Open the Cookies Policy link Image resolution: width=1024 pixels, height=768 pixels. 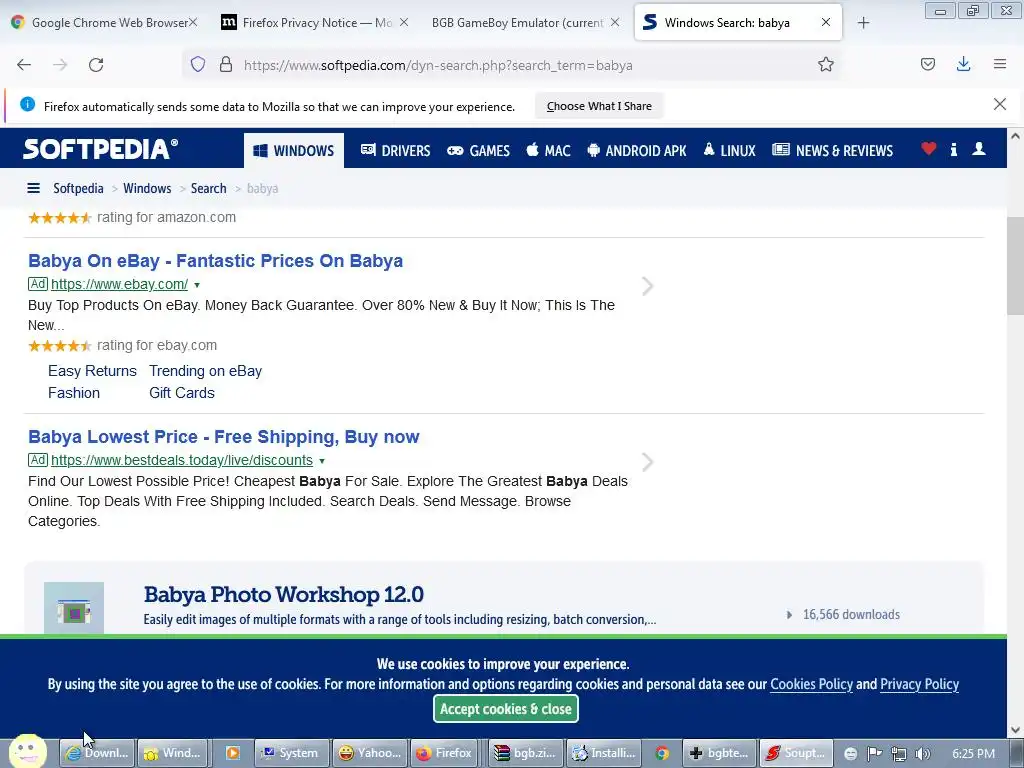point(811,684)
